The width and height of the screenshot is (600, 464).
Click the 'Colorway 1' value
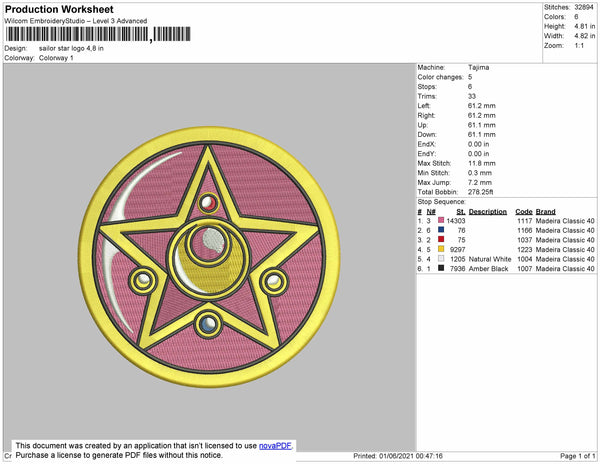[56, 58]
